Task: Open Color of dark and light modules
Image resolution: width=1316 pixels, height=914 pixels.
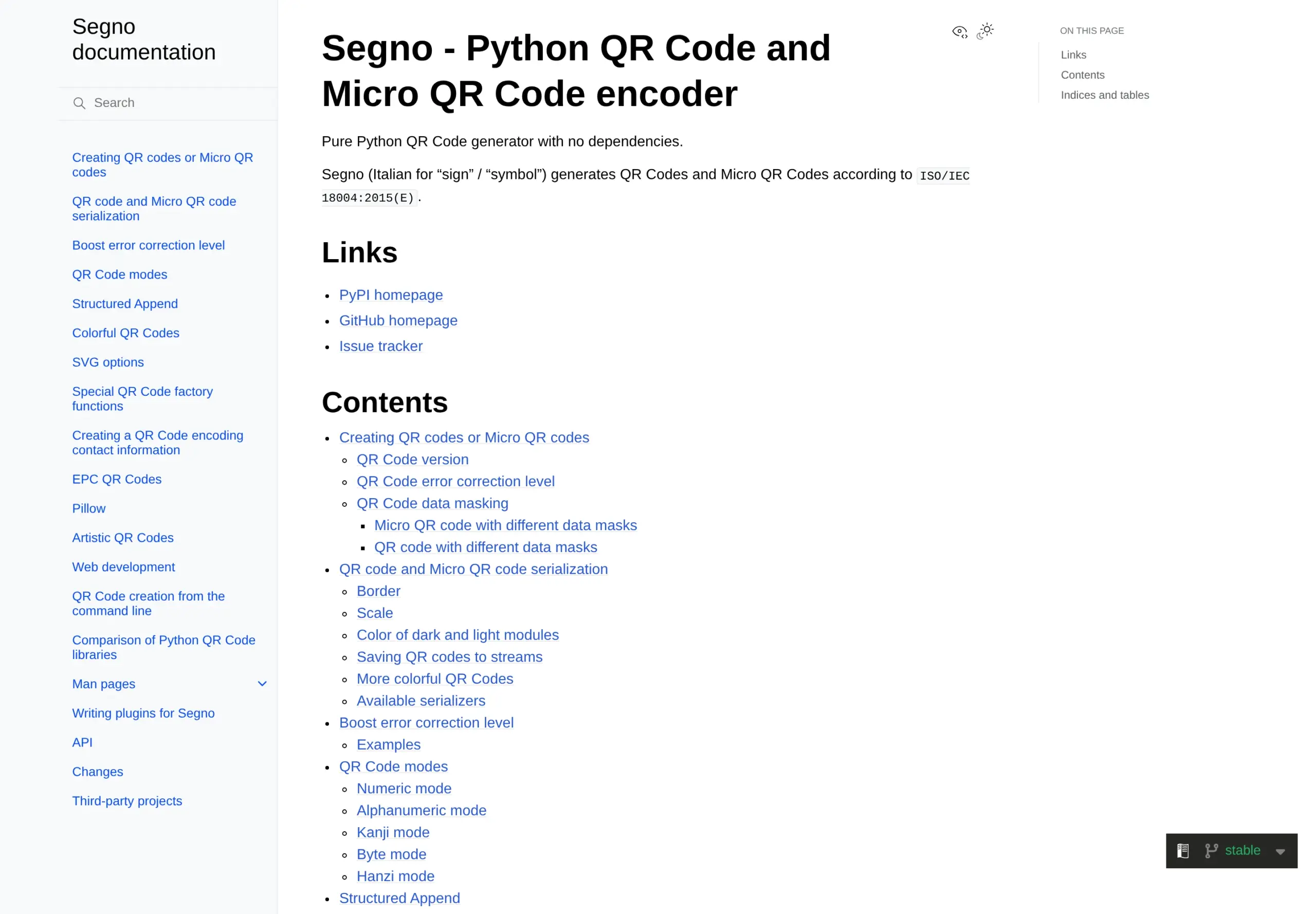Action: click(x=458, y=634)
